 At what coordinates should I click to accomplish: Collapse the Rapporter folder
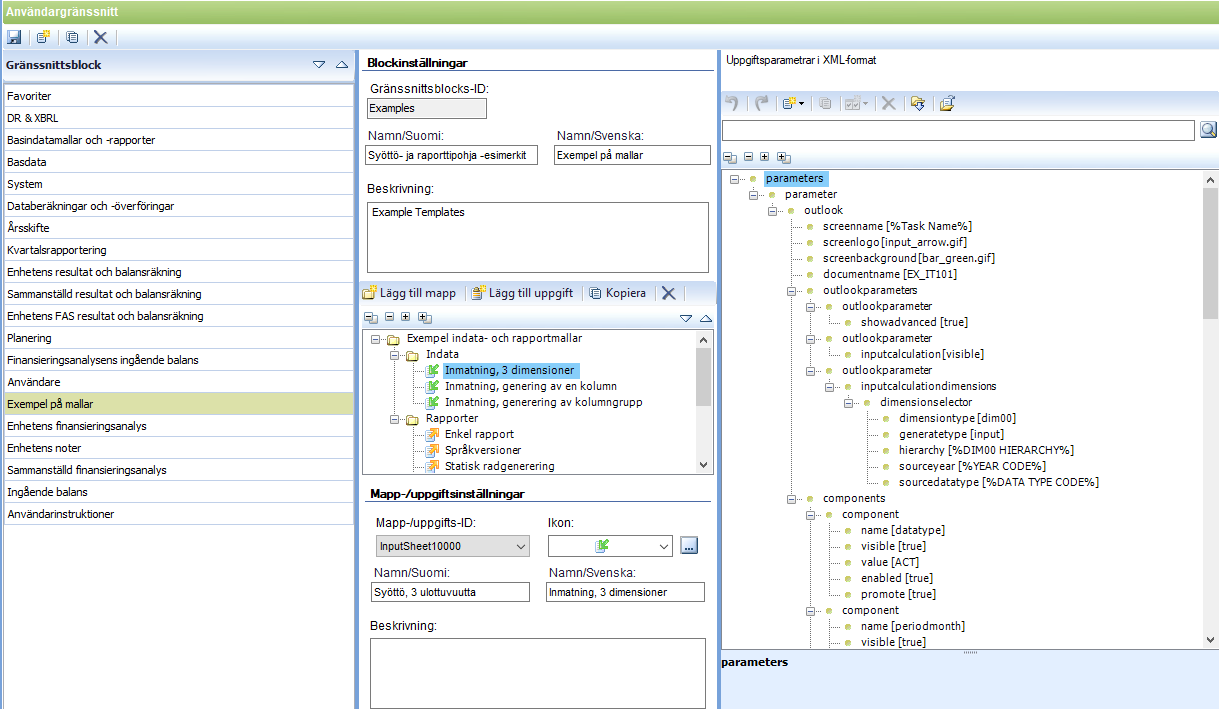tap(395, 418)
